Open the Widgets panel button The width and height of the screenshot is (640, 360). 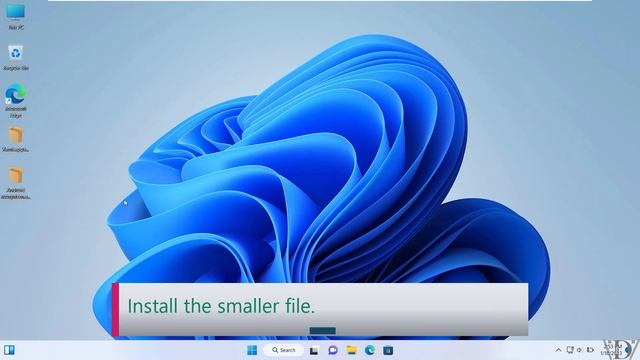9,350
